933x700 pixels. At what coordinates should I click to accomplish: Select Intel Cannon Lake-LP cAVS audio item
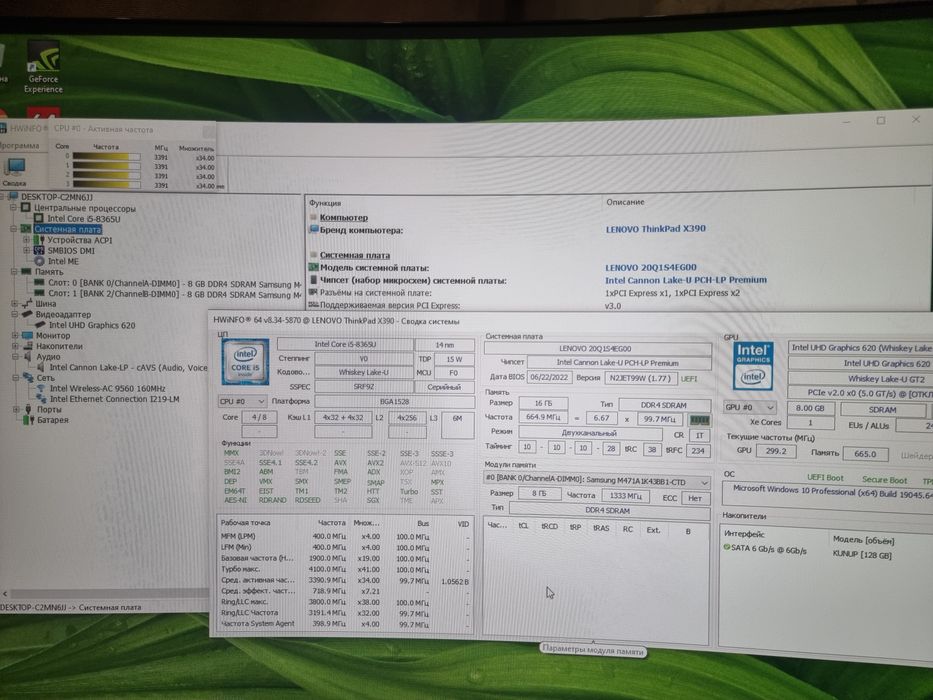tap(129, 368)
